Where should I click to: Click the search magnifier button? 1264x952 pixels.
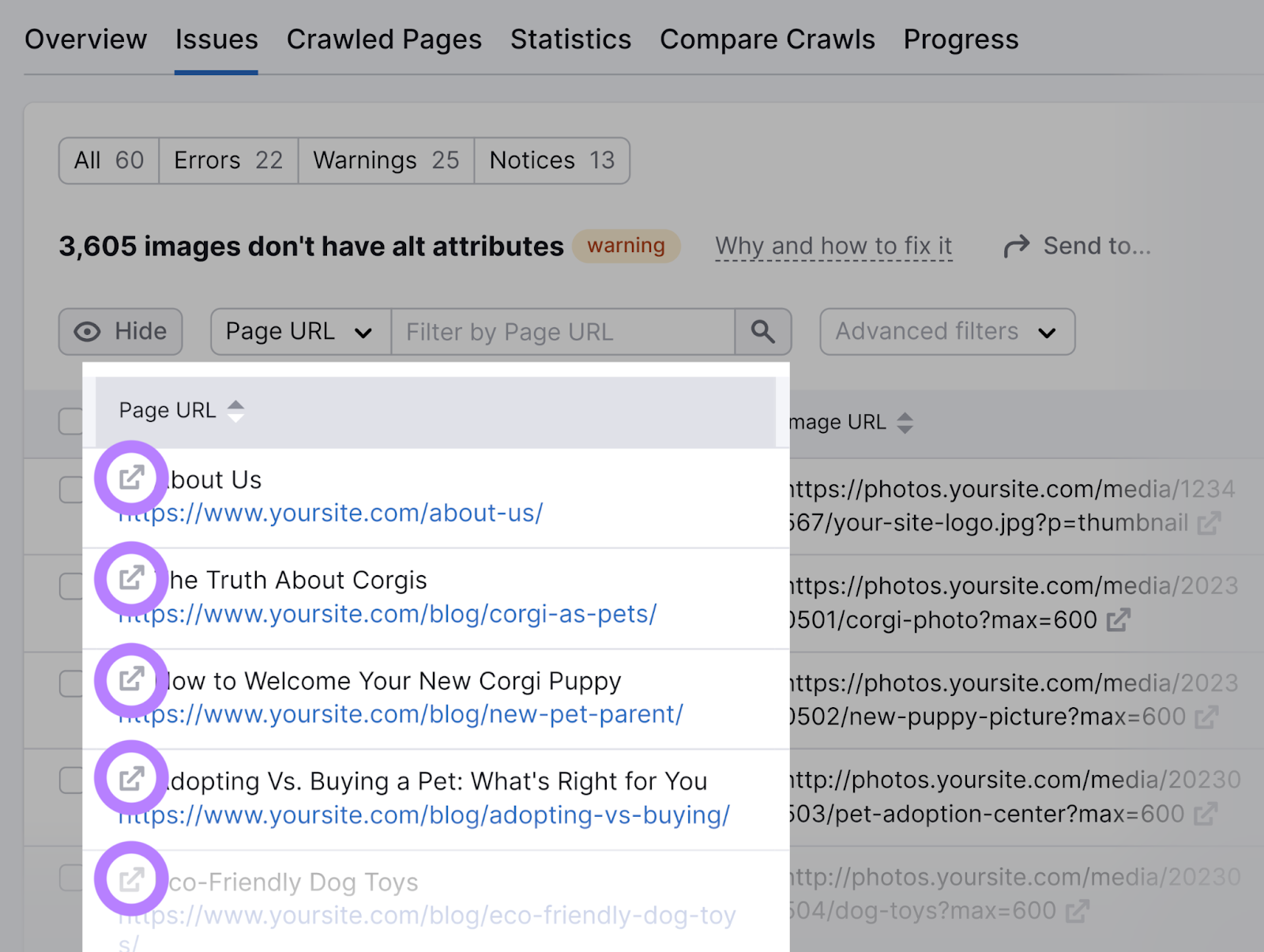(762, 332)
